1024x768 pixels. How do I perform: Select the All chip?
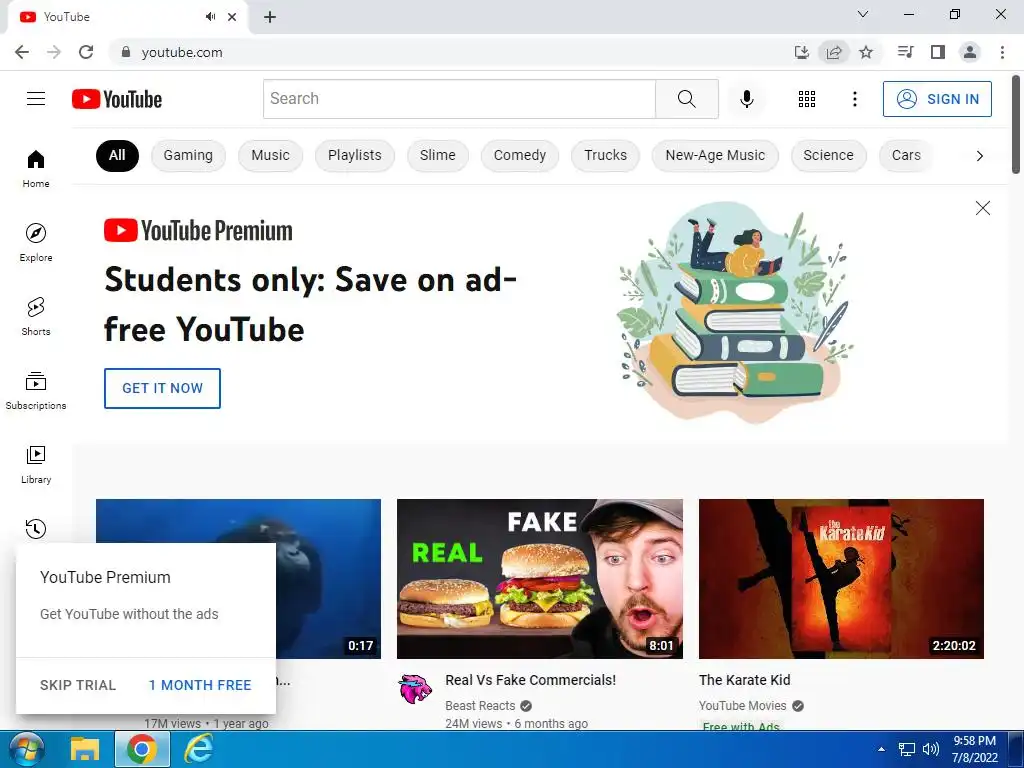[117, 155]
